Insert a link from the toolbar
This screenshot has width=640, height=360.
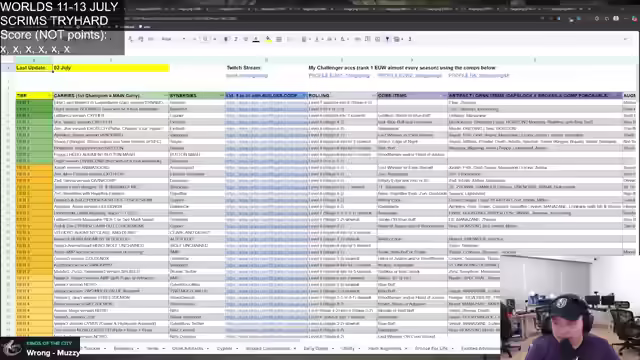pos(358,39)
